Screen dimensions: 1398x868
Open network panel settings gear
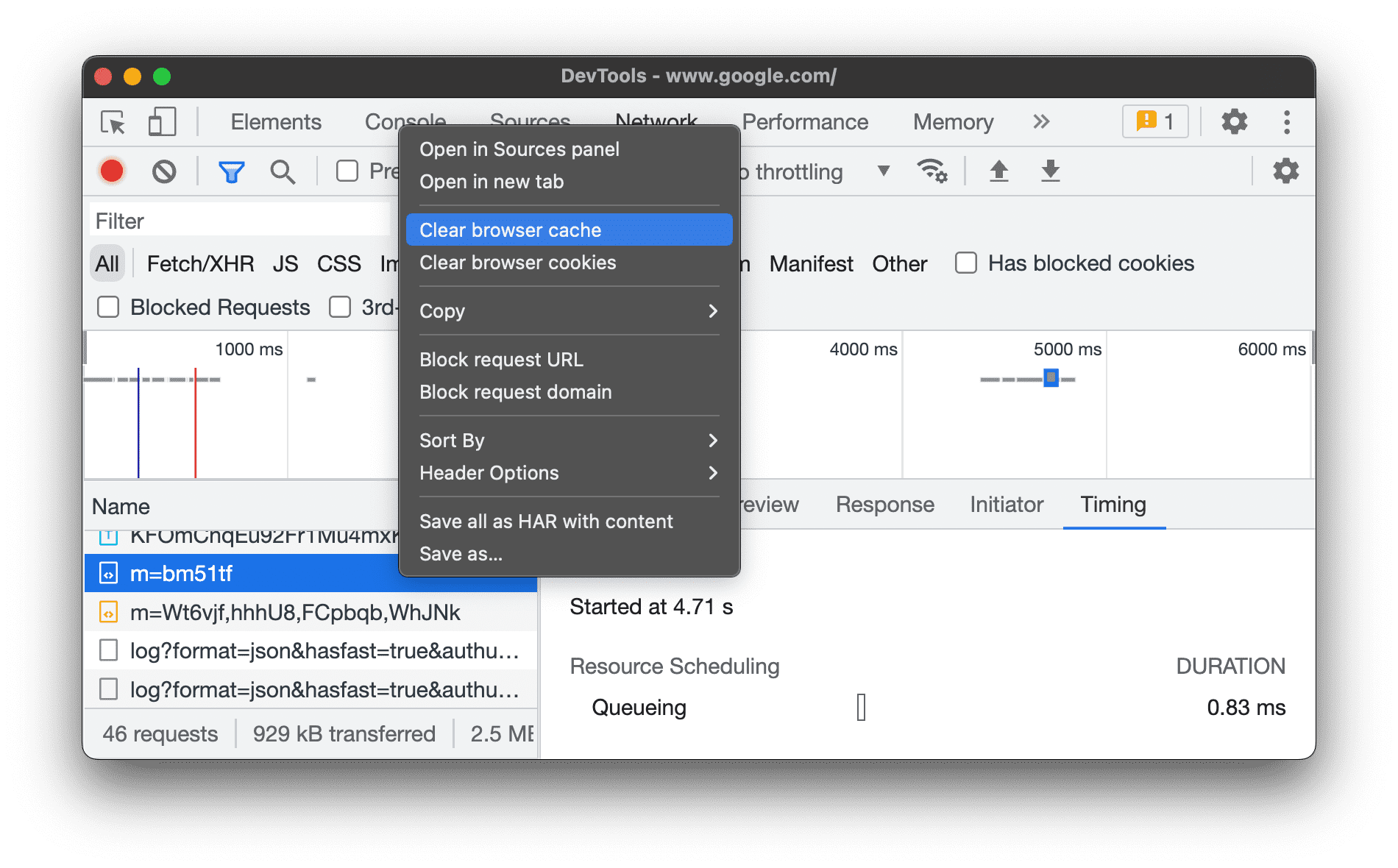pyautogui.click(x=1285, y=171)
